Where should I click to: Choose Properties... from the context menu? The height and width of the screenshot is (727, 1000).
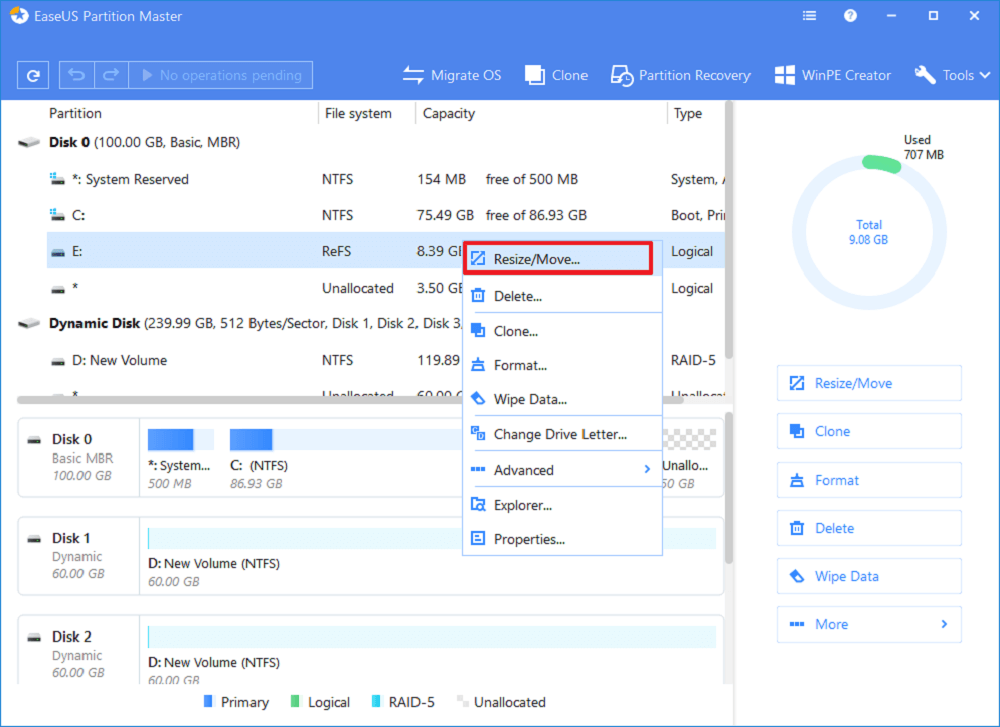(562, 539)
